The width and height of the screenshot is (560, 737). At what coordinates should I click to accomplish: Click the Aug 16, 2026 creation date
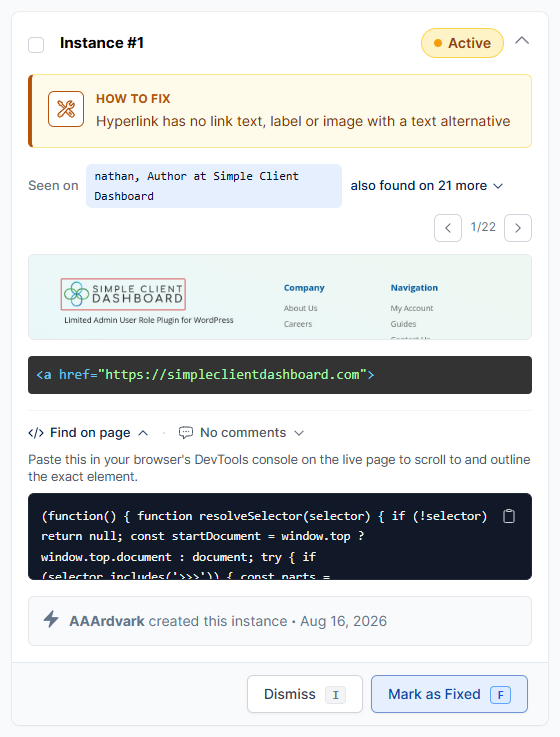pos(343,621)
